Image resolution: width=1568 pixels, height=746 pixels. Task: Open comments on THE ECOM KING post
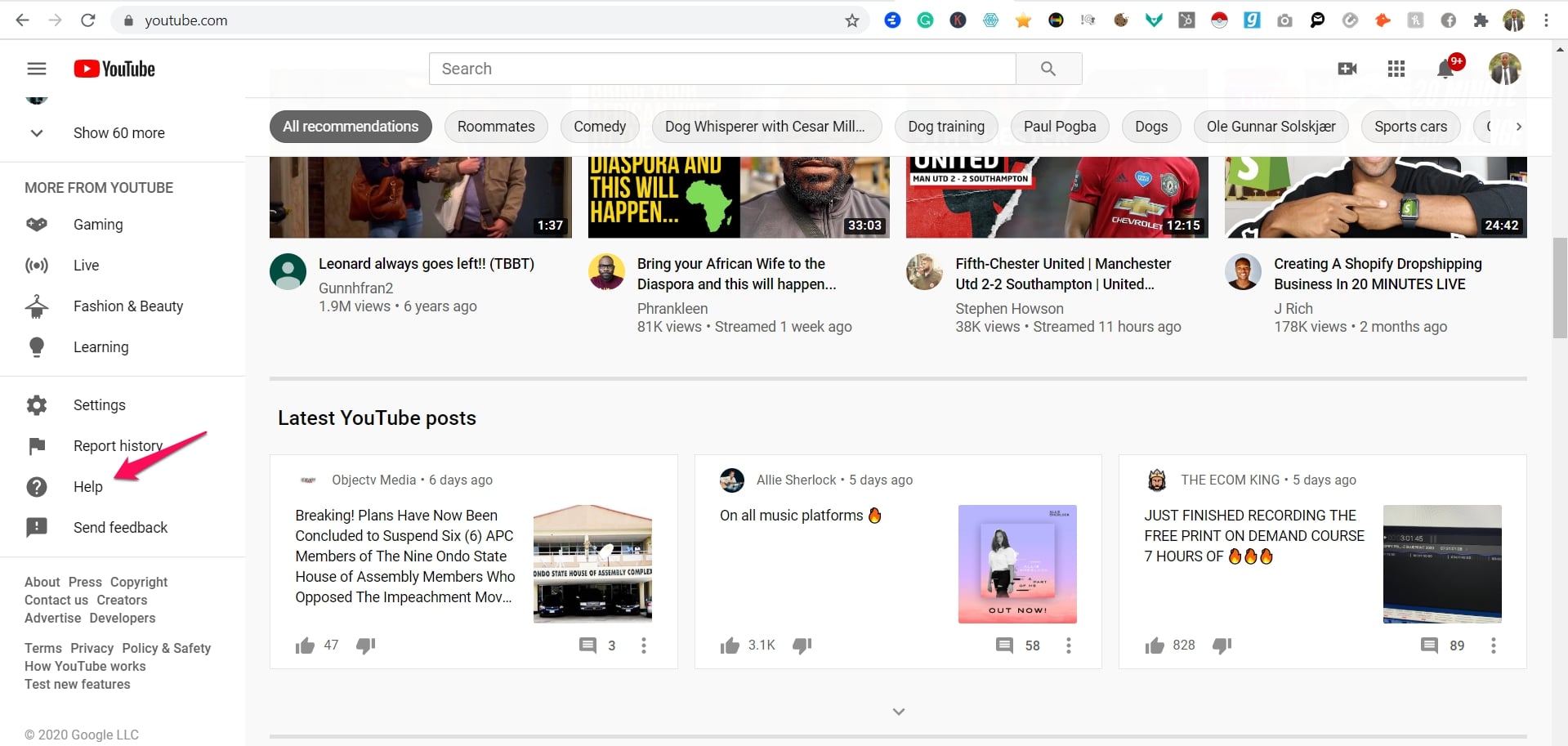(x=1429, y=645)
